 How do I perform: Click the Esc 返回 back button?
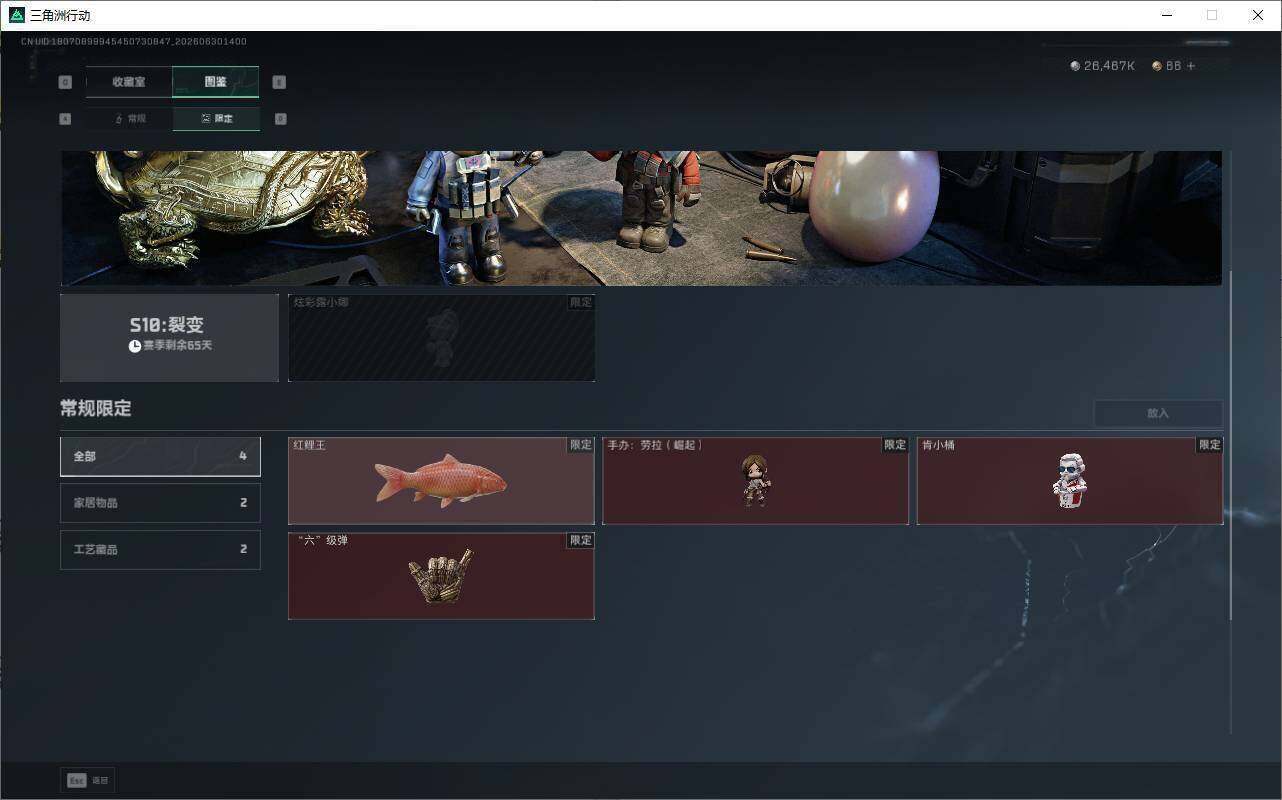coord(88,780)
